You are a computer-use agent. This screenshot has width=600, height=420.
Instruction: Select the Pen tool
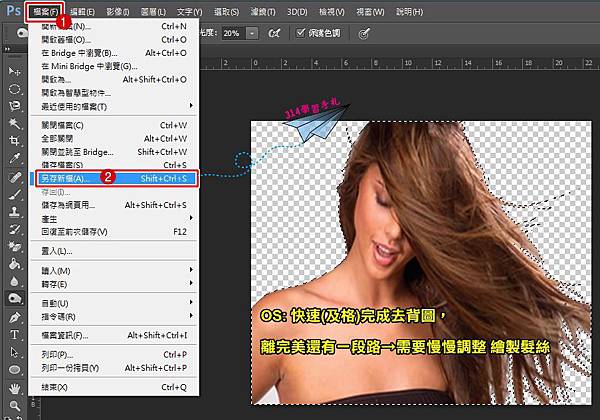point(15,317)
